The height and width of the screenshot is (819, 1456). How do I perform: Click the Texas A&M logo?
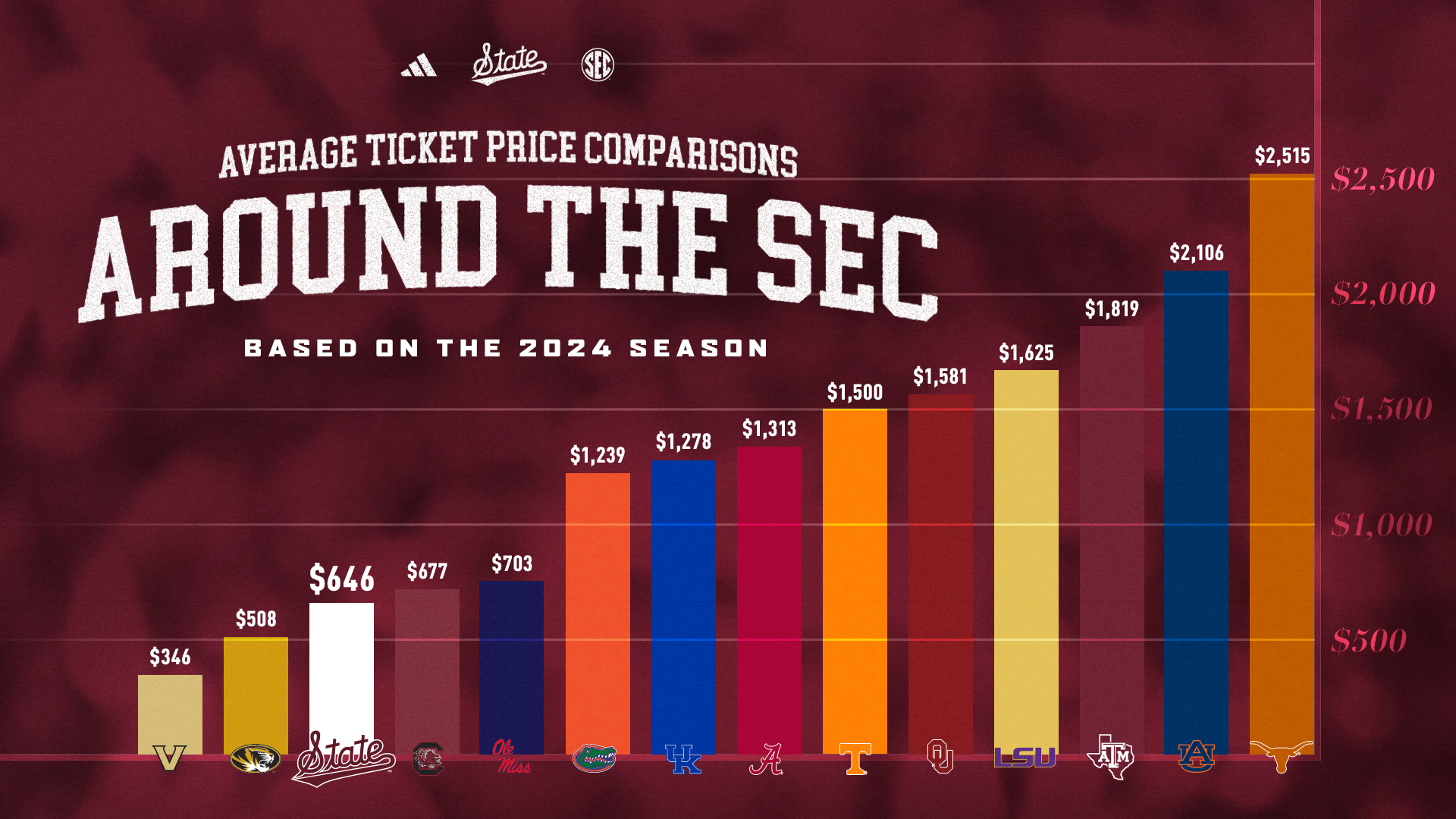pos(1111,757)
